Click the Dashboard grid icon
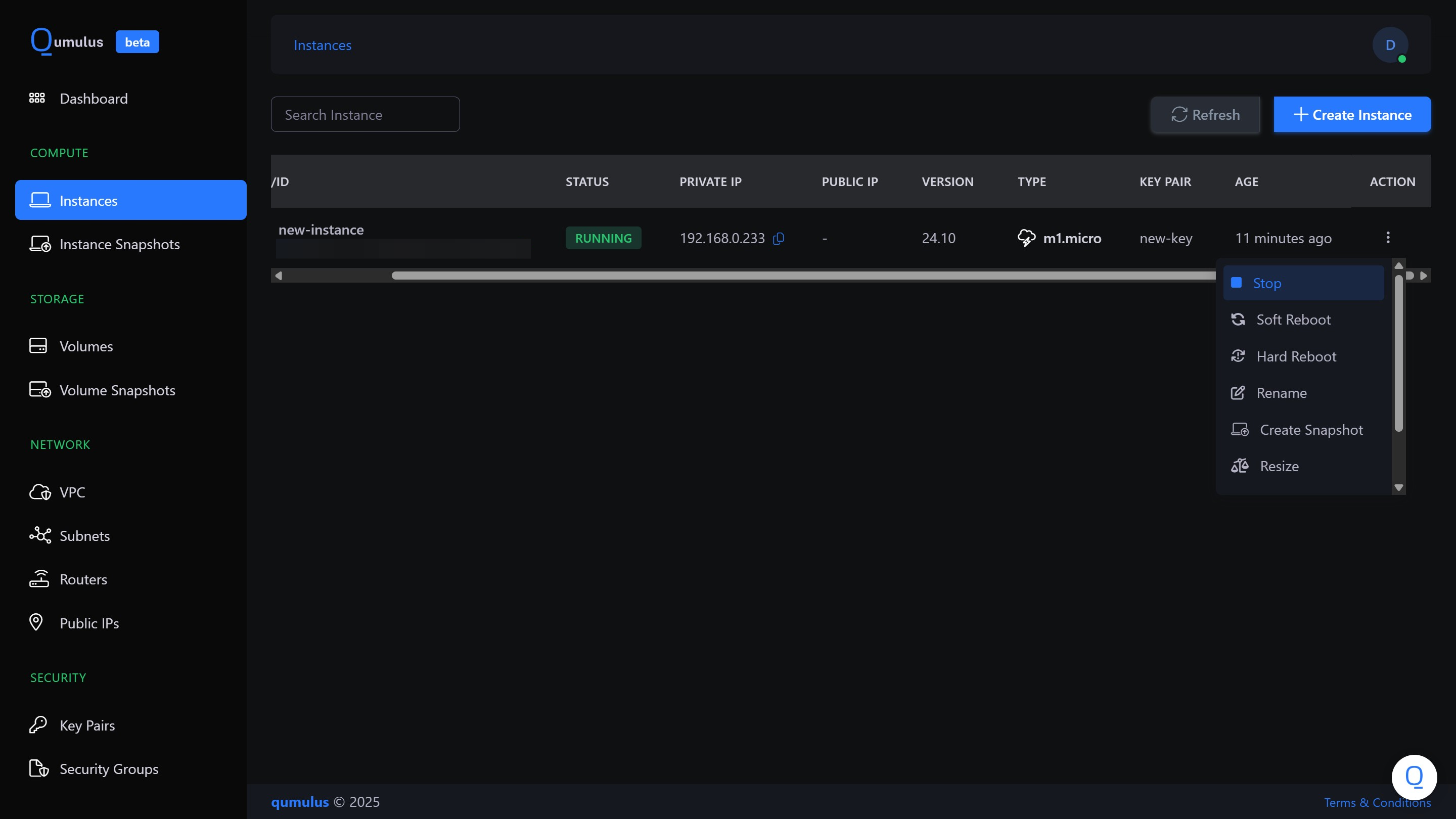1456x819 pixels. click(x=37, y=99)
